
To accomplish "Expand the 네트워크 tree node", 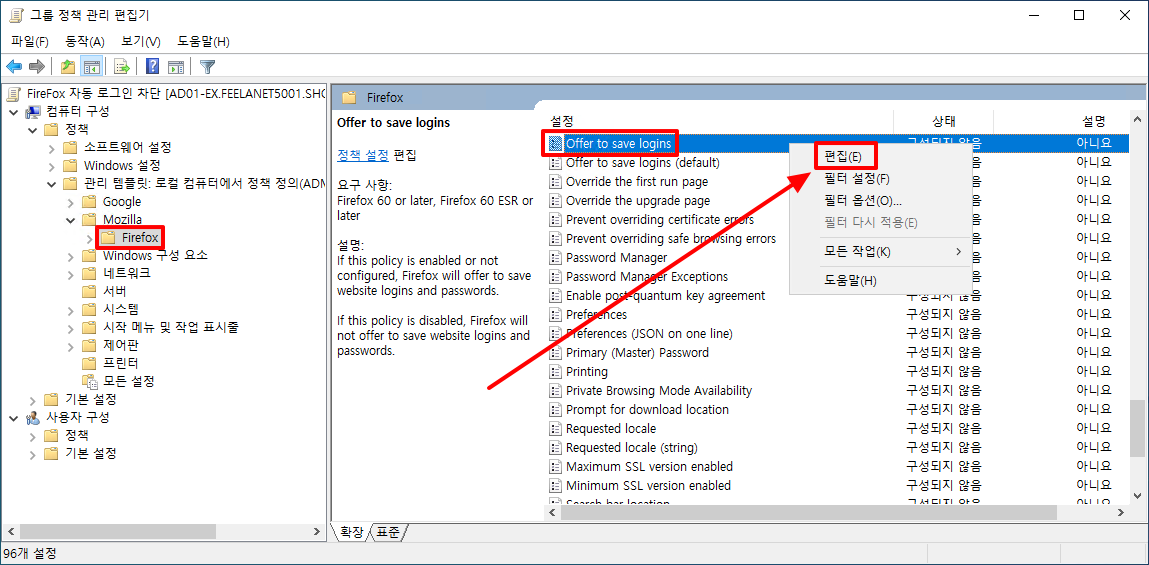I will pos(70,273).
